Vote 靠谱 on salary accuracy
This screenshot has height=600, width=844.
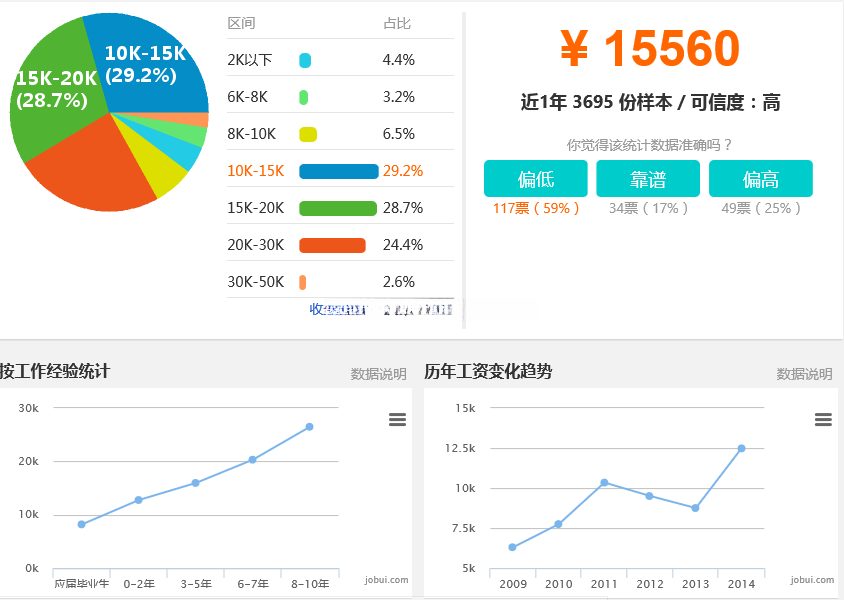[648, 179]
